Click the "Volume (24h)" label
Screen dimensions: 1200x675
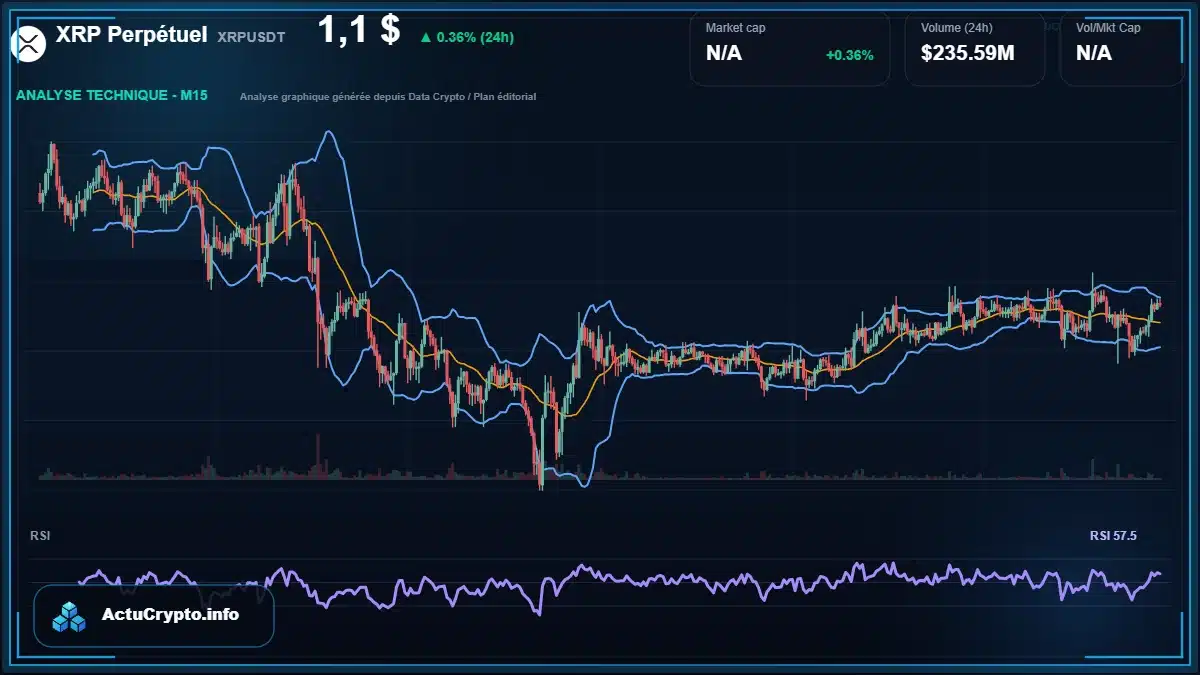click(x=955, y=28)
